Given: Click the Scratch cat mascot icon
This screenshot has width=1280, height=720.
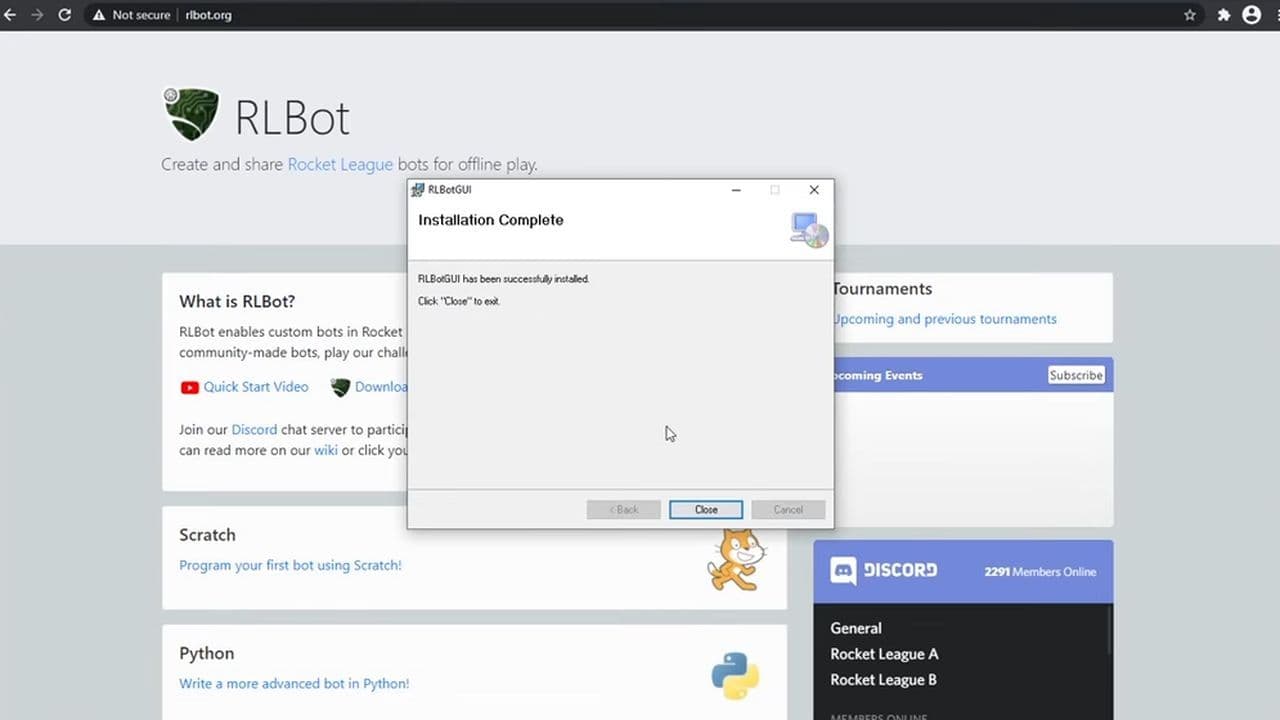Looking at the screenshot, I should (x=736, y=560).
